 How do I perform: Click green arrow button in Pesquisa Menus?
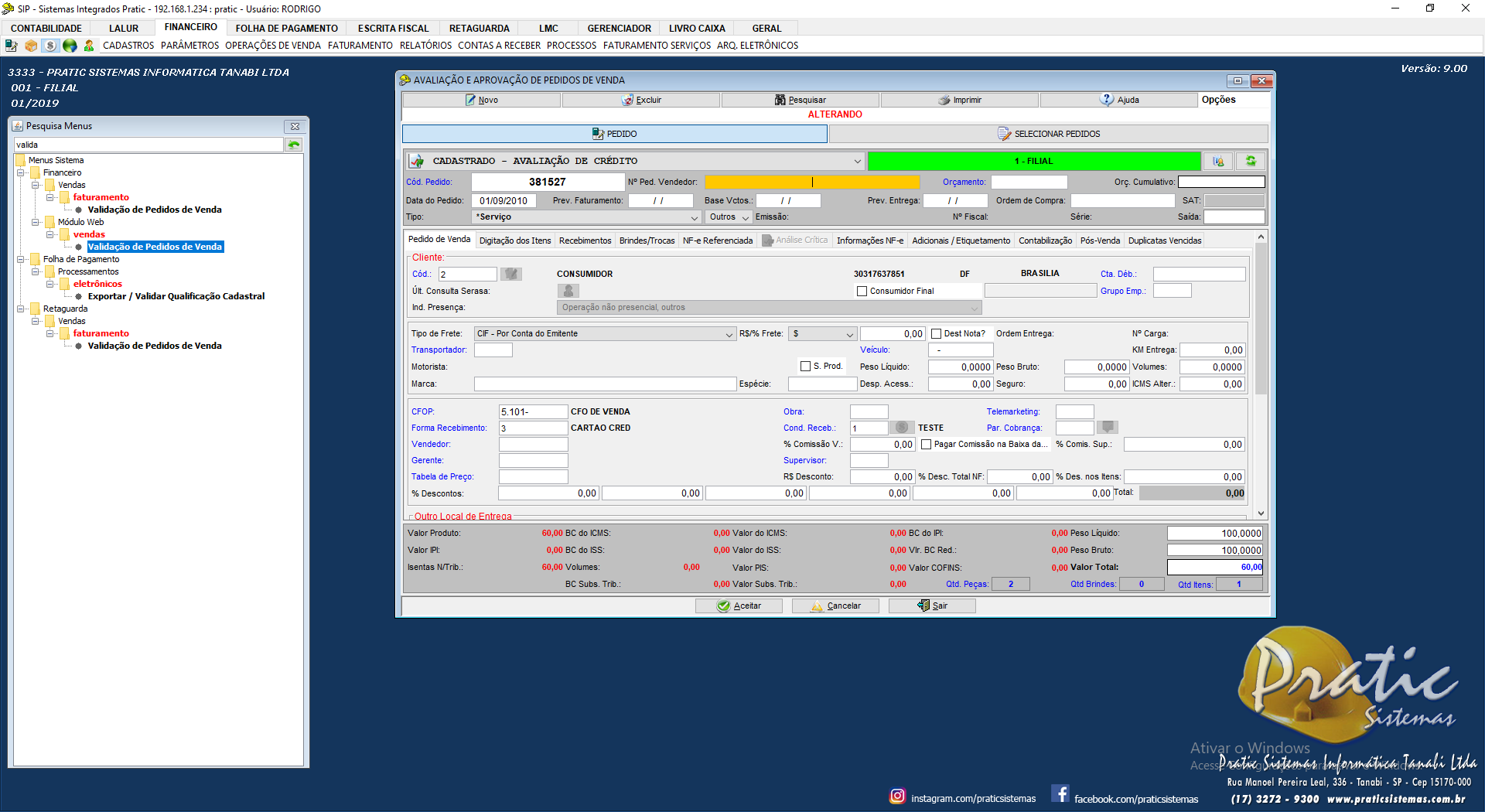294,145
